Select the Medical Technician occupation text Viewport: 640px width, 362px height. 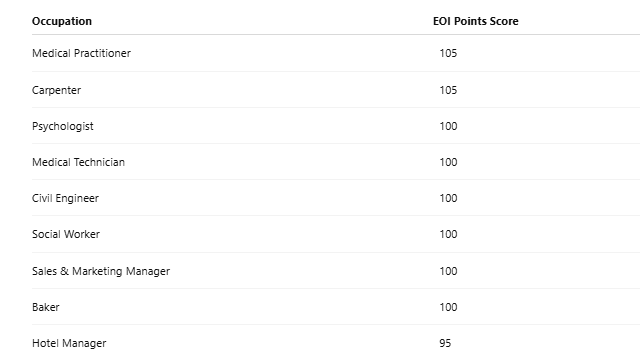[78, 162]
